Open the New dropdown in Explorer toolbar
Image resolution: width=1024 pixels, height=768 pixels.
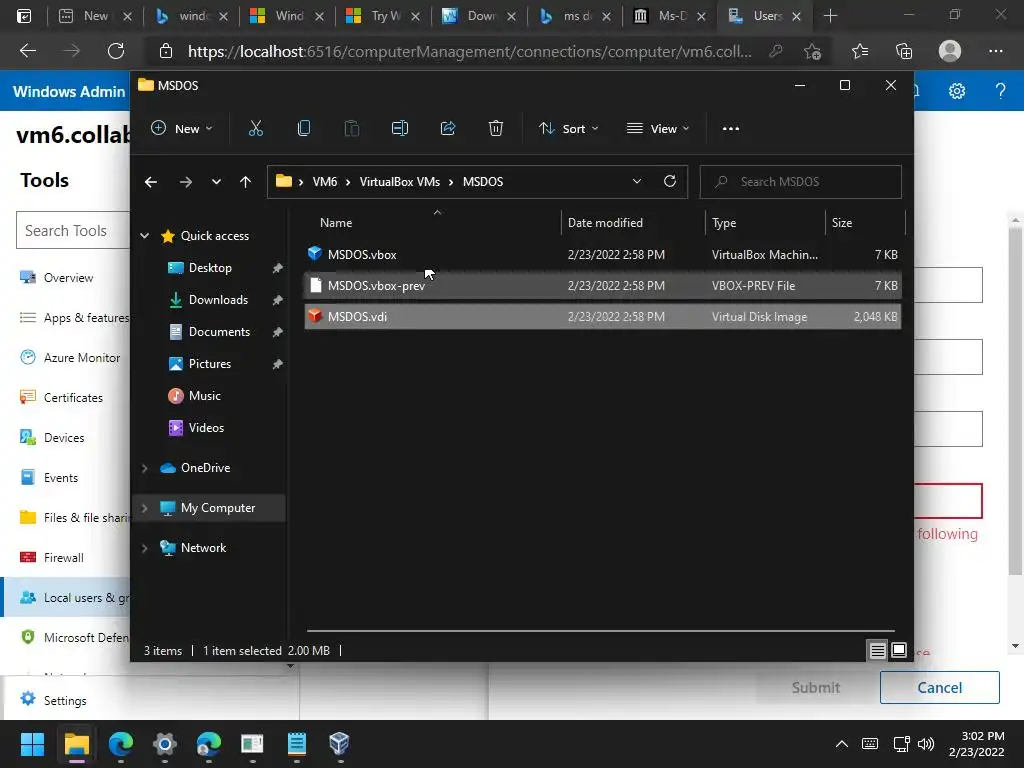click(182, 129)
